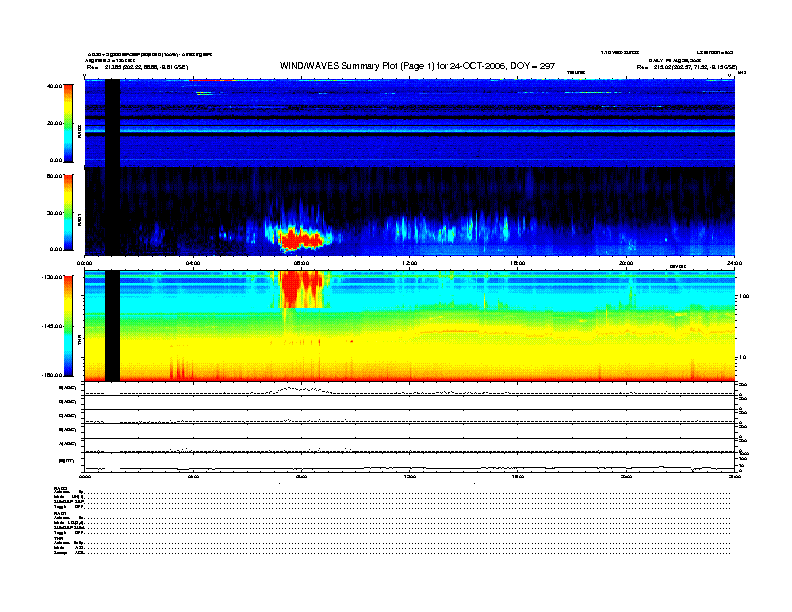792x612 pixels.
Task: Click the 16:00 tick label under RAD1 panel
Action: [518, 263]
